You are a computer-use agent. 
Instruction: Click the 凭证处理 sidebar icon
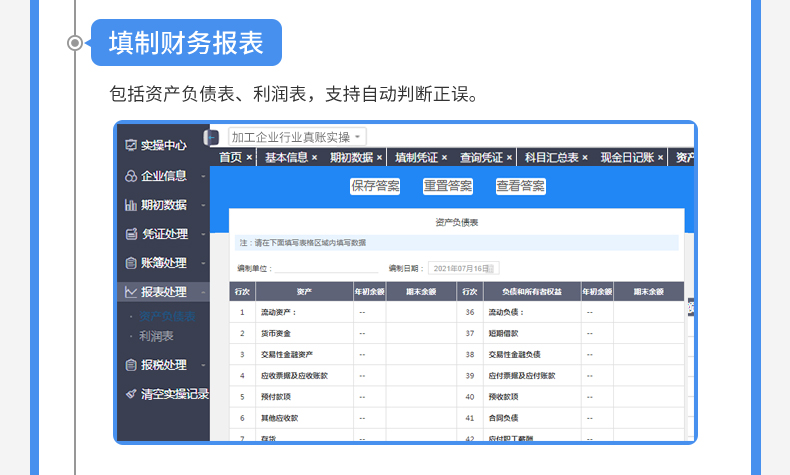(130, 234)
